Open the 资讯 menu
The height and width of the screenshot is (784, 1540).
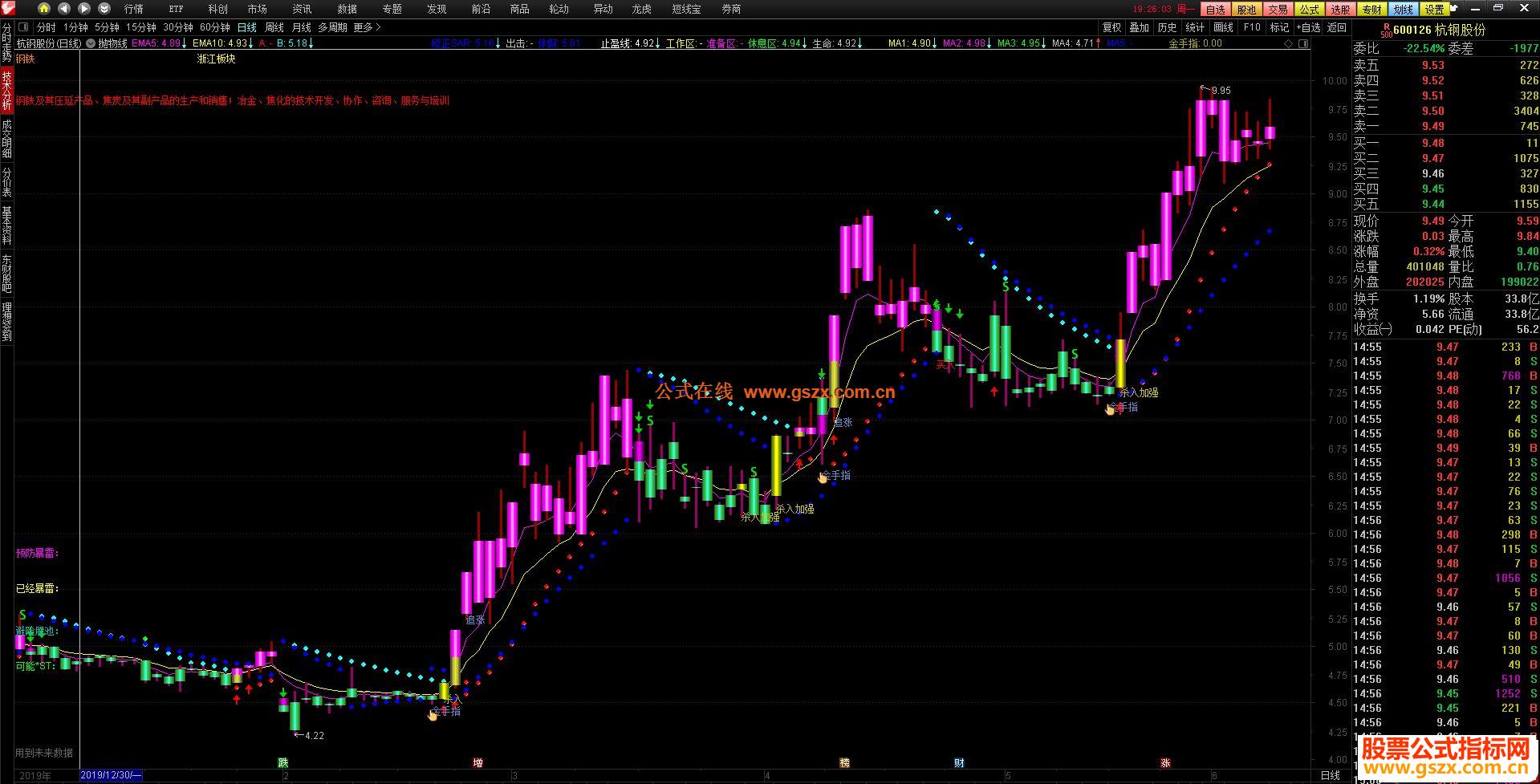click(x=302, y=9)
